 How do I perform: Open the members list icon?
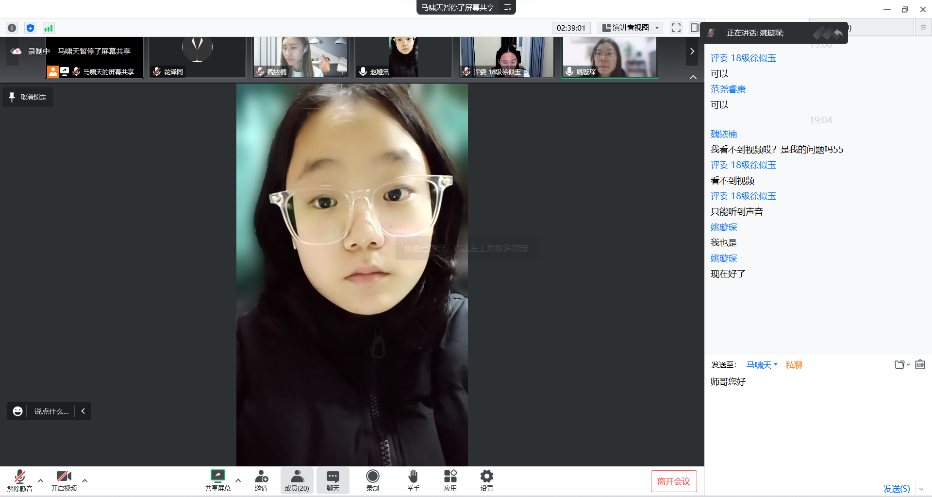click(297, 477)
